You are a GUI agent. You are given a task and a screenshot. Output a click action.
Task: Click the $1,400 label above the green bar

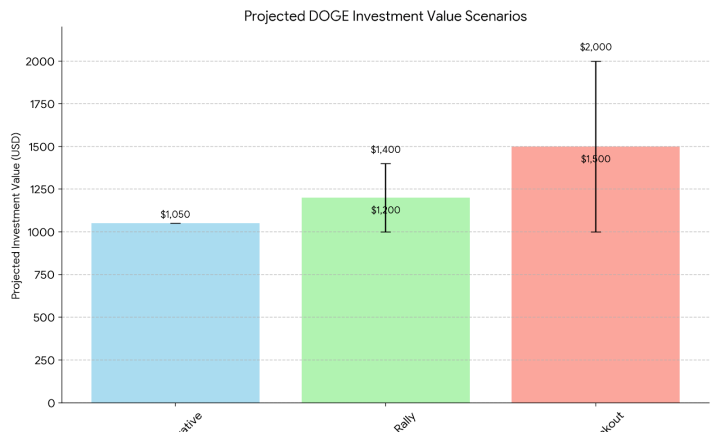click(385, 150)
